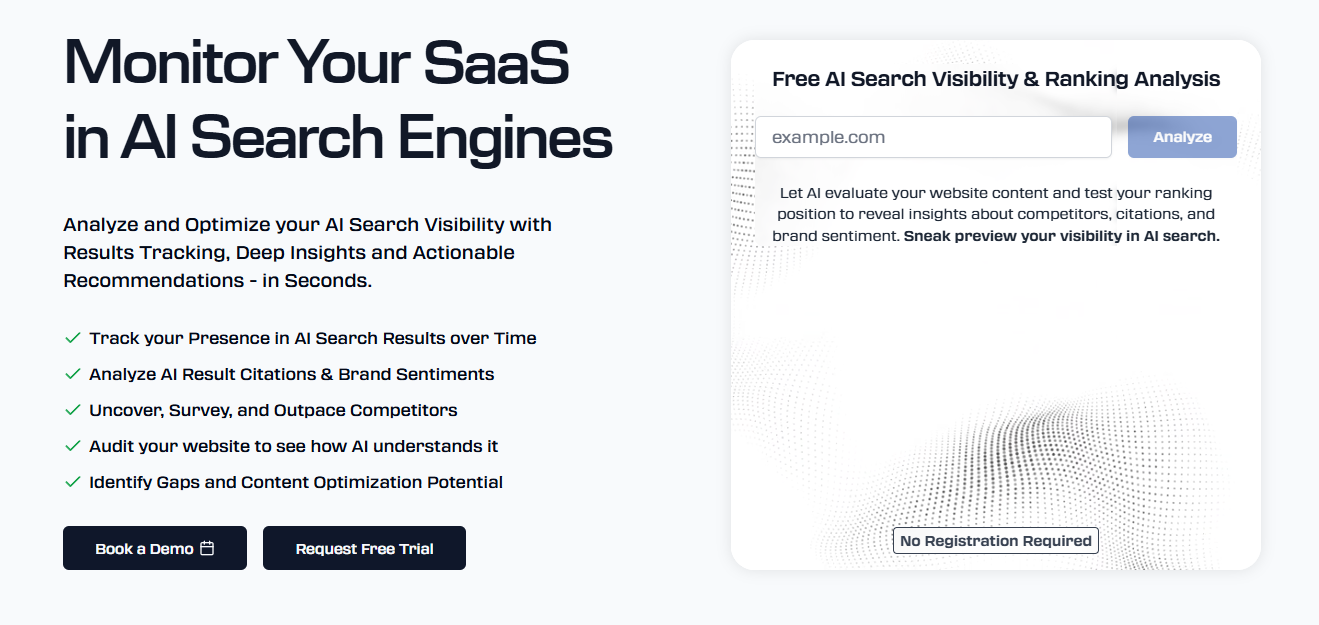Click the checkmark beside "Uncover, Survey, and Outpace"
This screenshot has width=1319, height=625.
click(72, 410)
